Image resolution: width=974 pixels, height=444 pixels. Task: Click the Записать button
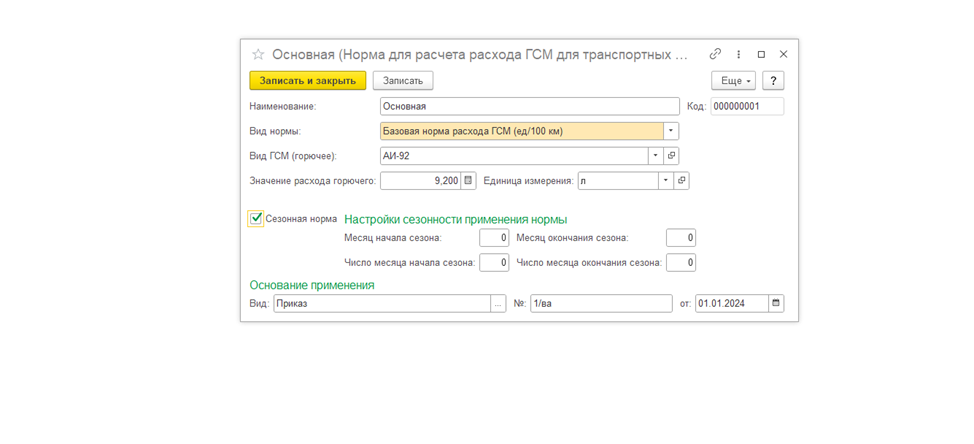tap(403, 81)
